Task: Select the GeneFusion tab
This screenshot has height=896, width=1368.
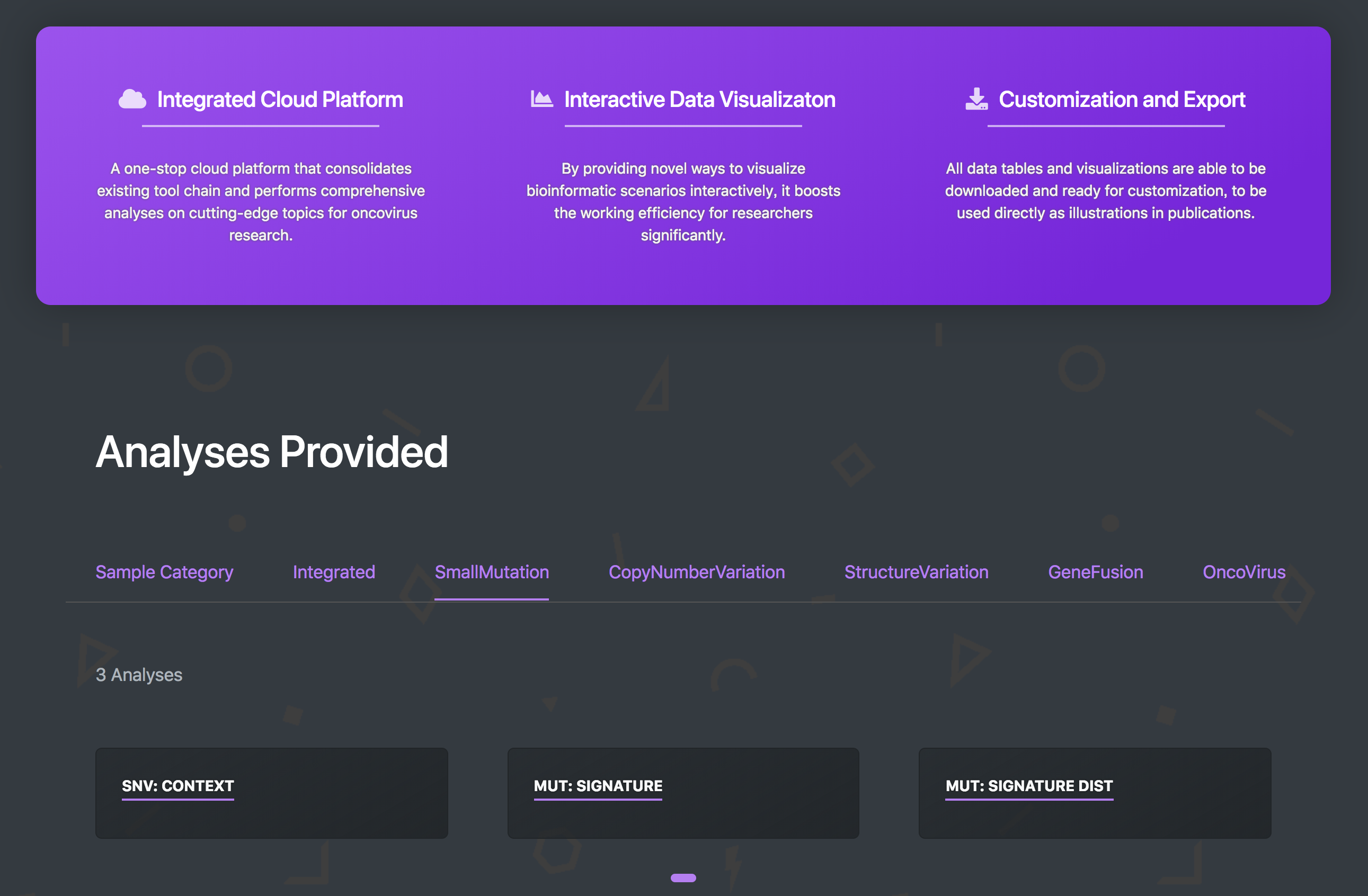Action: coord(1095,572)
